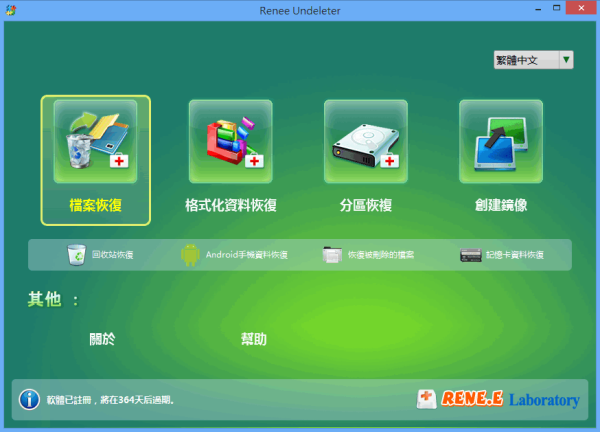Click the 創建鏡像 label

tap(501, 205)
